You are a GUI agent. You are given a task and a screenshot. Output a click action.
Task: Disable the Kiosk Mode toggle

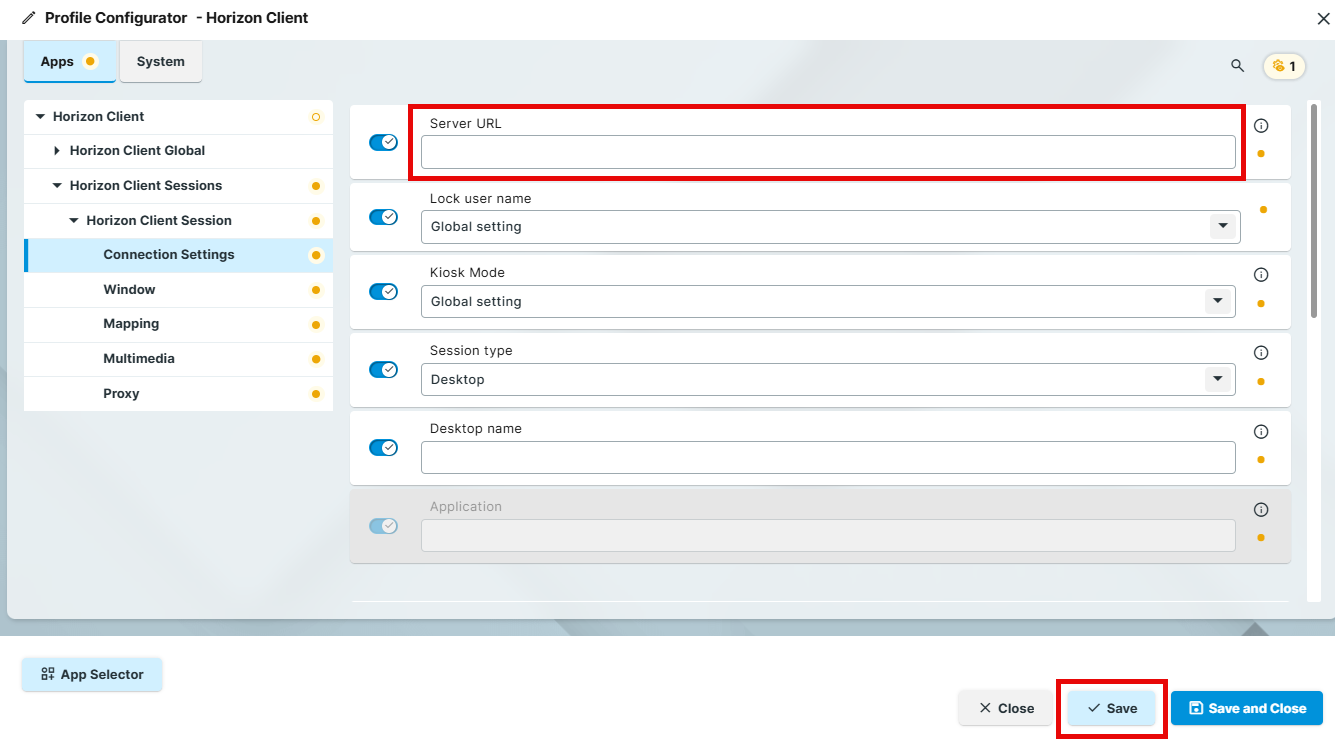[x=383, y=290]
